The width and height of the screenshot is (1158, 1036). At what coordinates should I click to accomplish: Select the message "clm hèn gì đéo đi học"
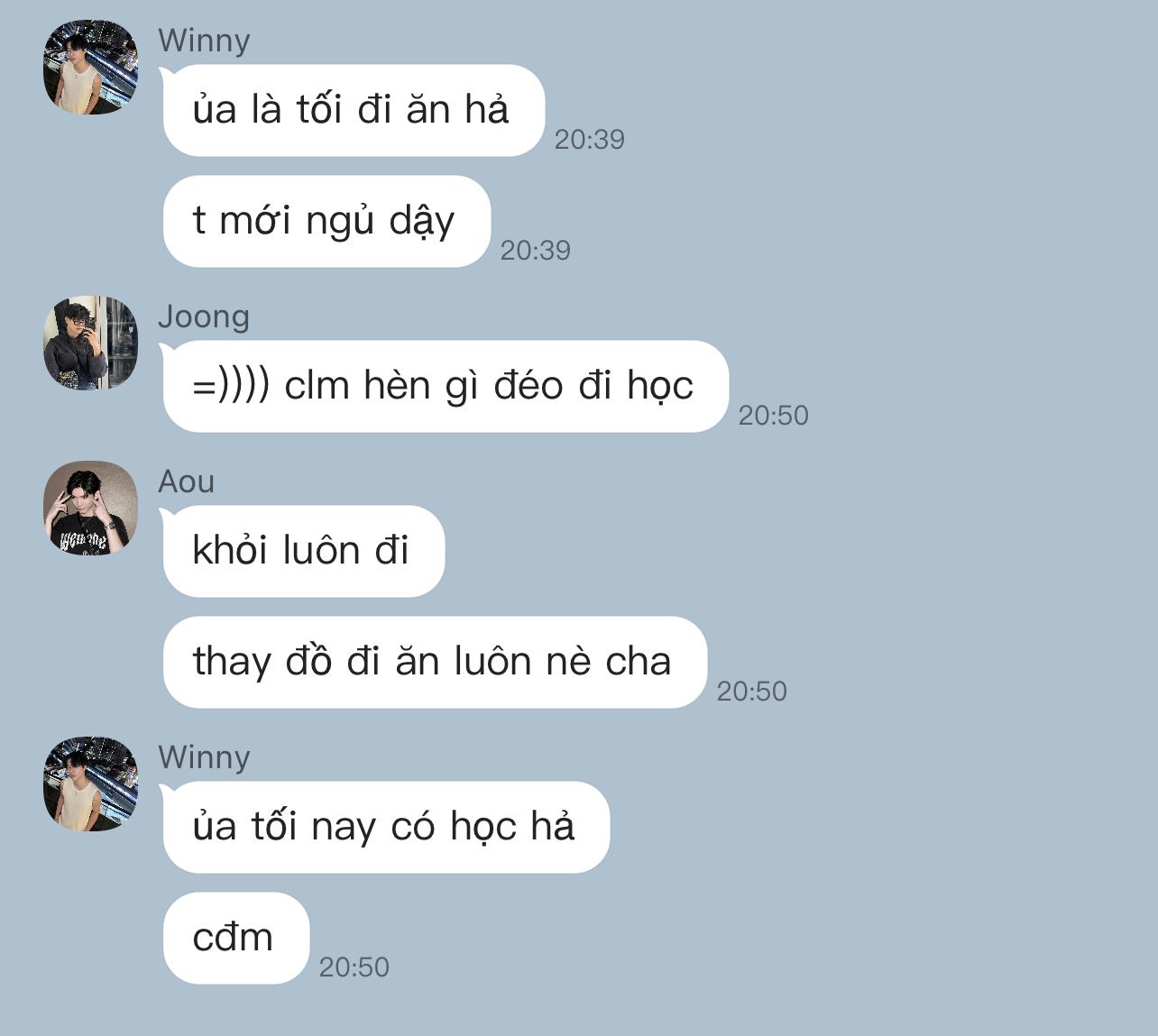click(x=445, y=386)
